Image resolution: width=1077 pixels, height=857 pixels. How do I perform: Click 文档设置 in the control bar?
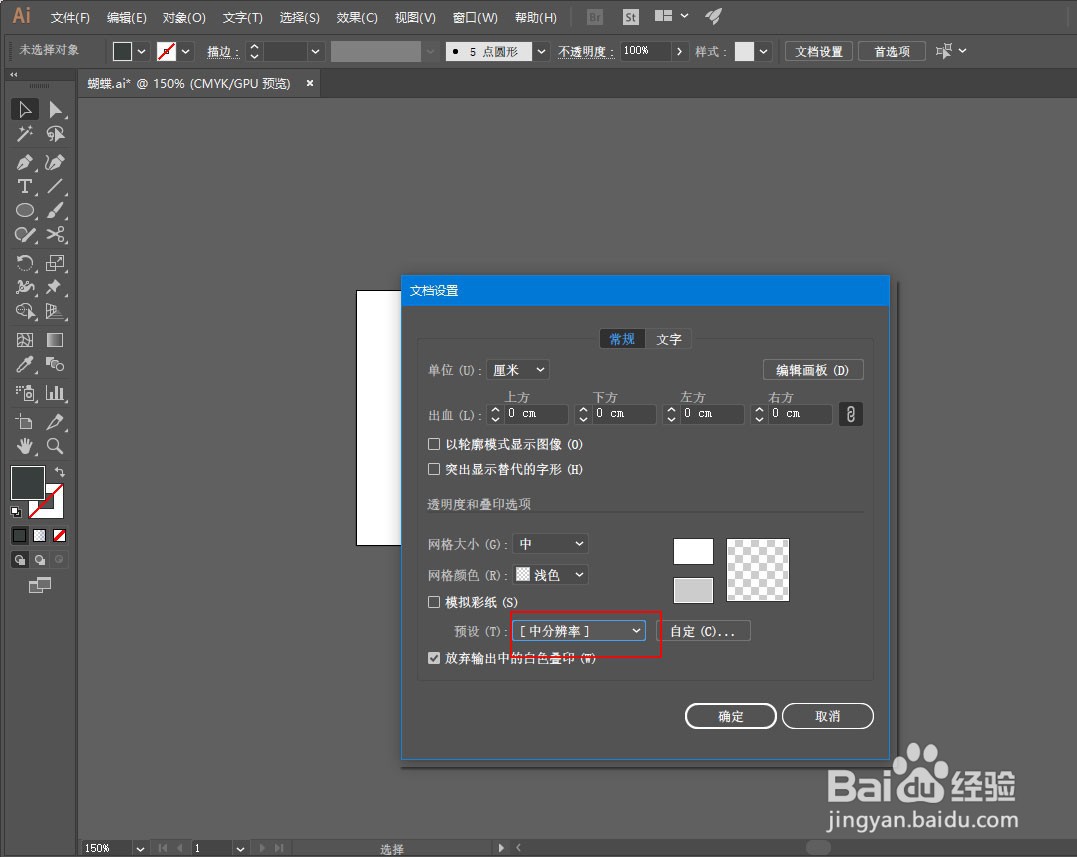click(819, 52)
